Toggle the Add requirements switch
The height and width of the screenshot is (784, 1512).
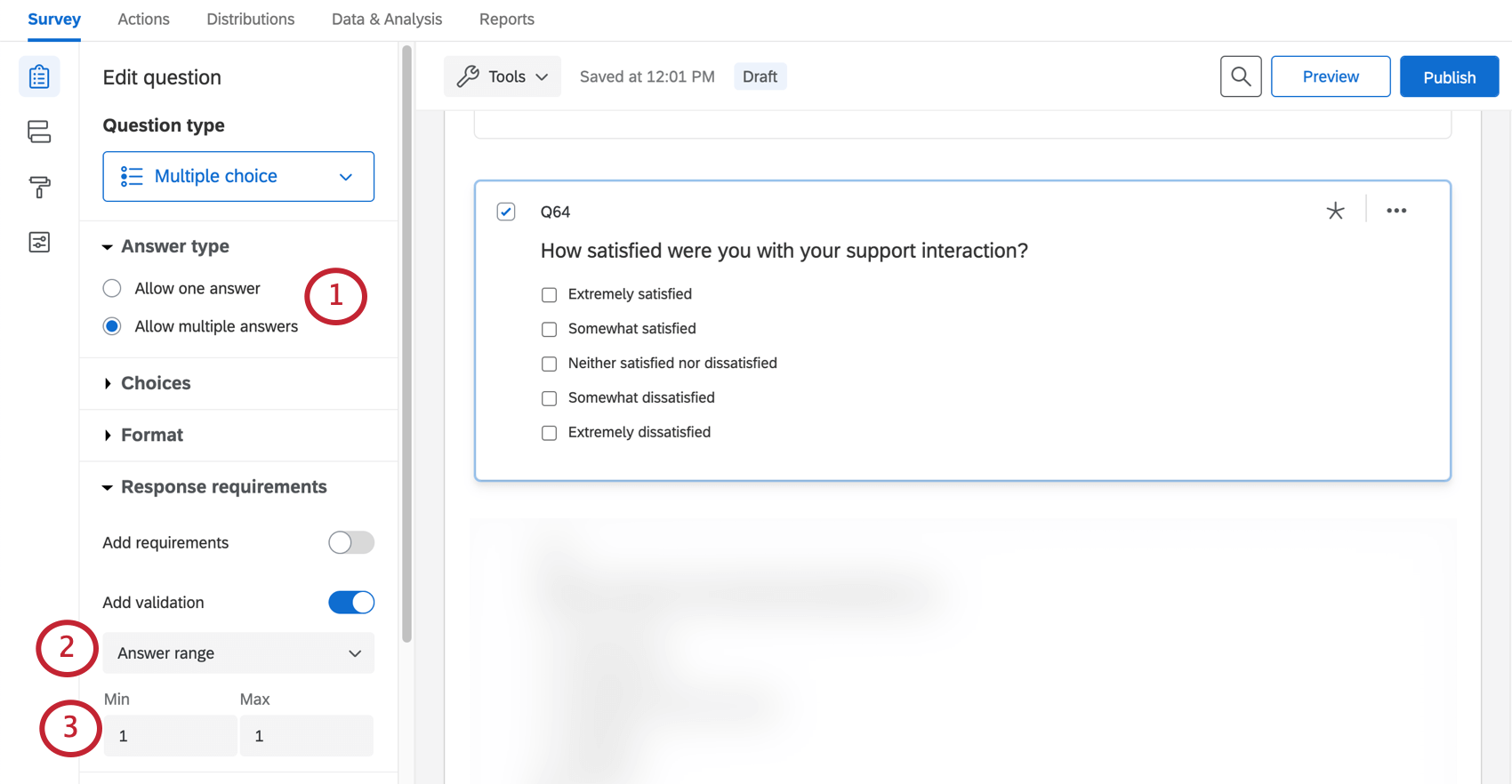click(351, 542)
